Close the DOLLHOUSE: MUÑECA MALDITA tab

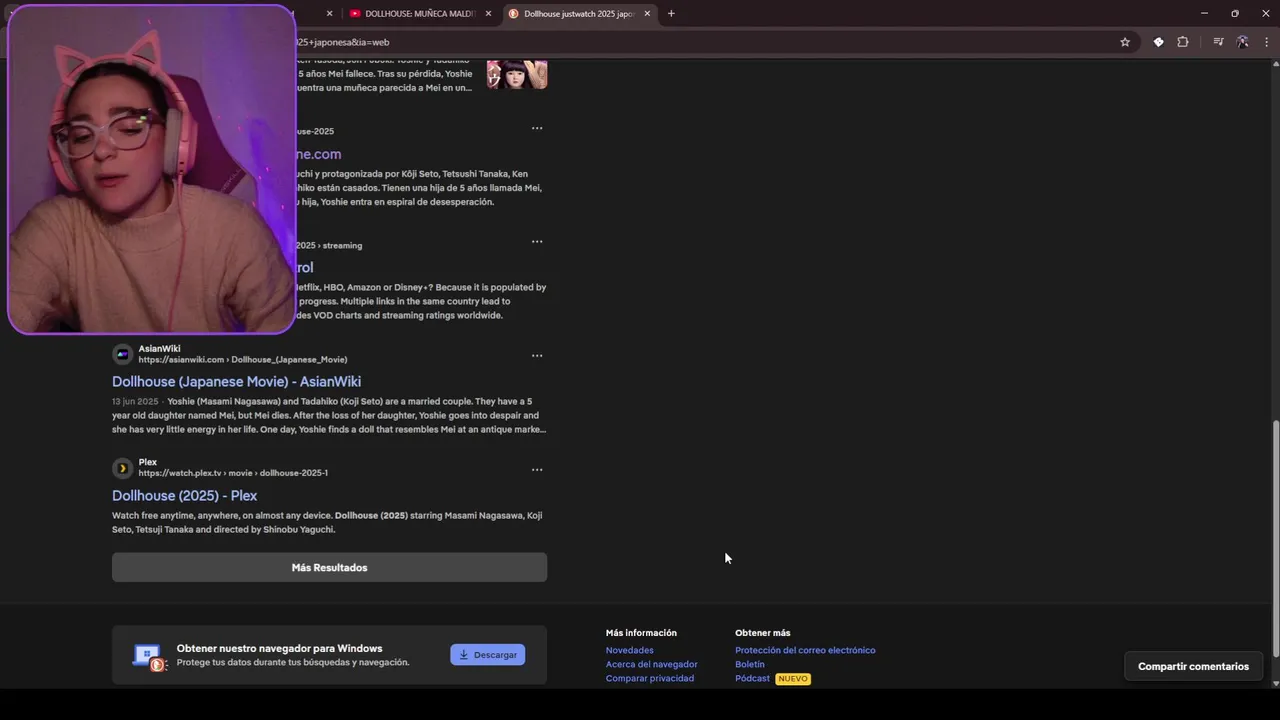(488, 13)
